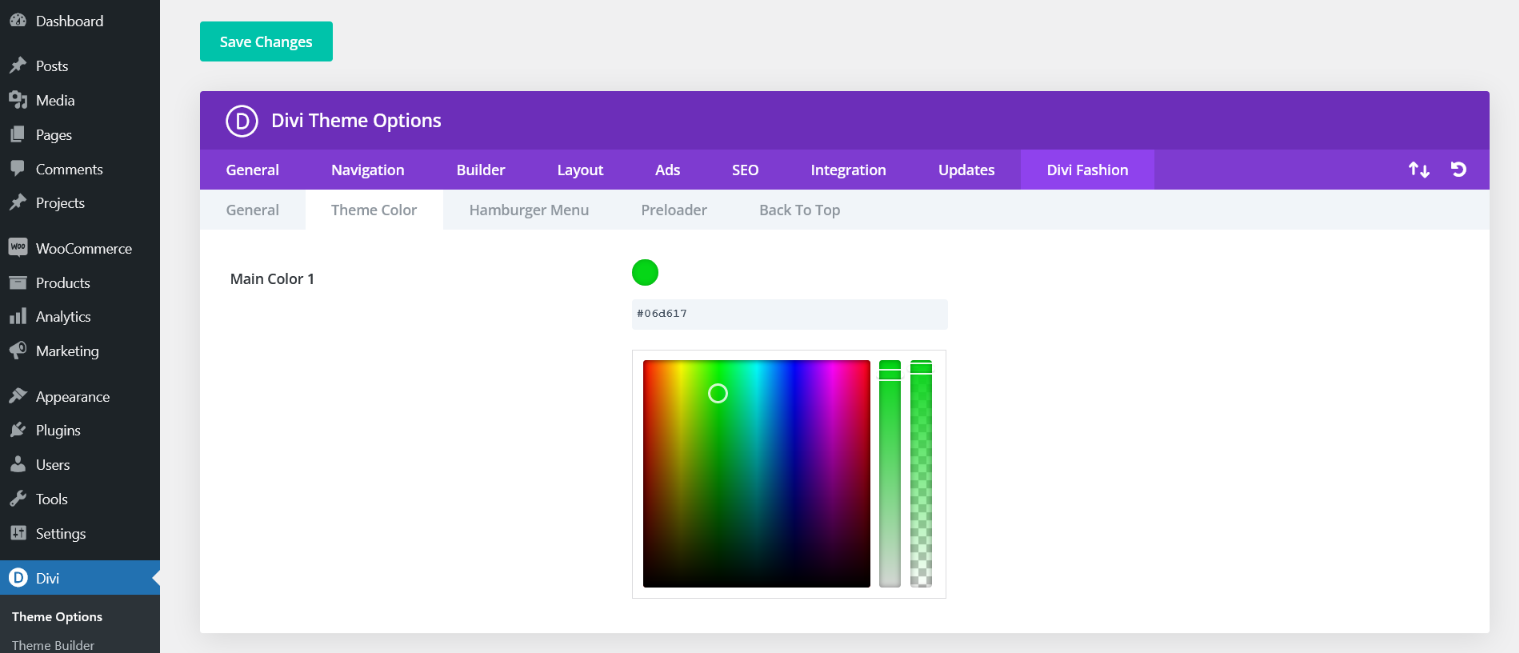Open the General sub-tab under Divi Fashion
Image resolution: width=1519 pixels, height=653 pixels.
pos(253,210)
